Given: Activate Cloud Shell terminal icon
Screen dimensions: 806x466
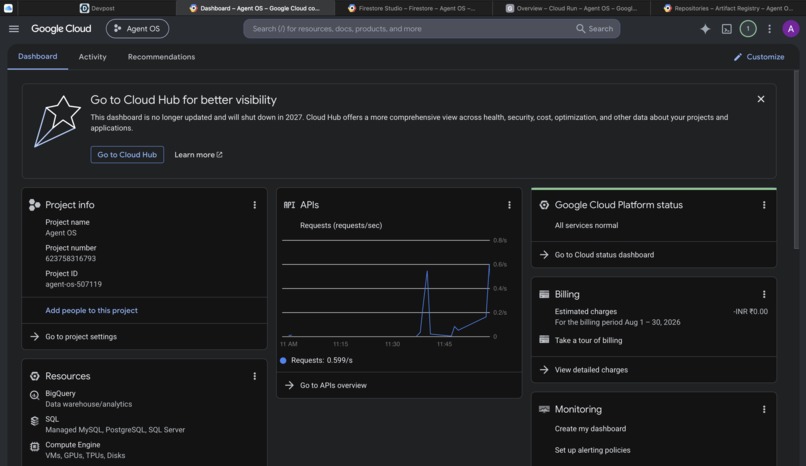Looking at the screenshot, I should pos(726,29).
